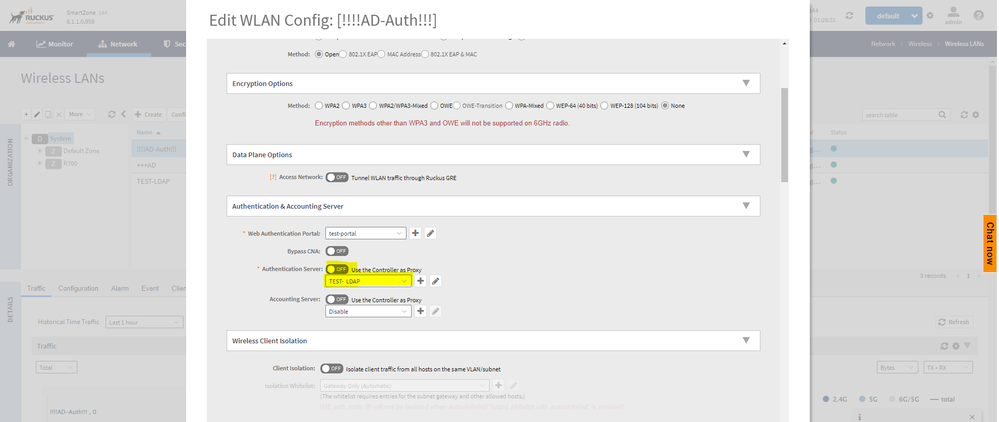999x422 pixels.
Task: Add a new Web Authentication Portal
Action: pos(416,233)
